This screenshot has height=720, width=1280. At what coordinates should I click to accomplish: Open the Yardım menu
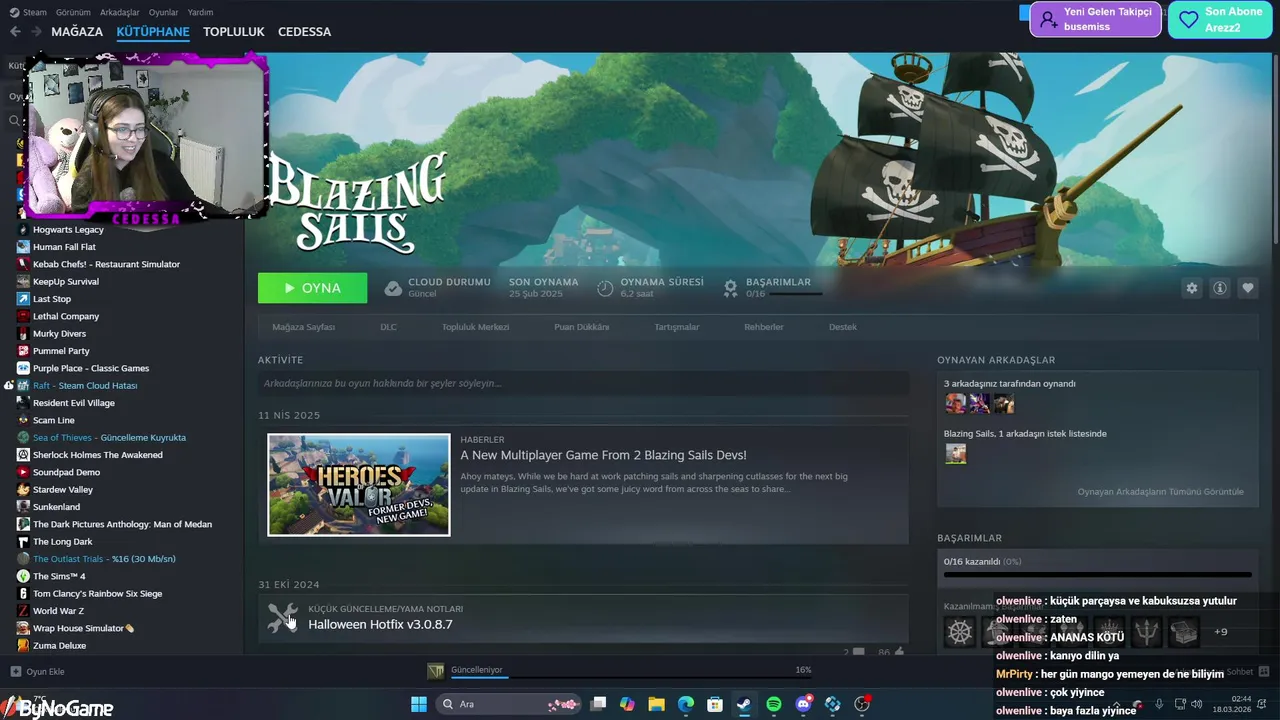pyautogui.click(x=200, y=12)
